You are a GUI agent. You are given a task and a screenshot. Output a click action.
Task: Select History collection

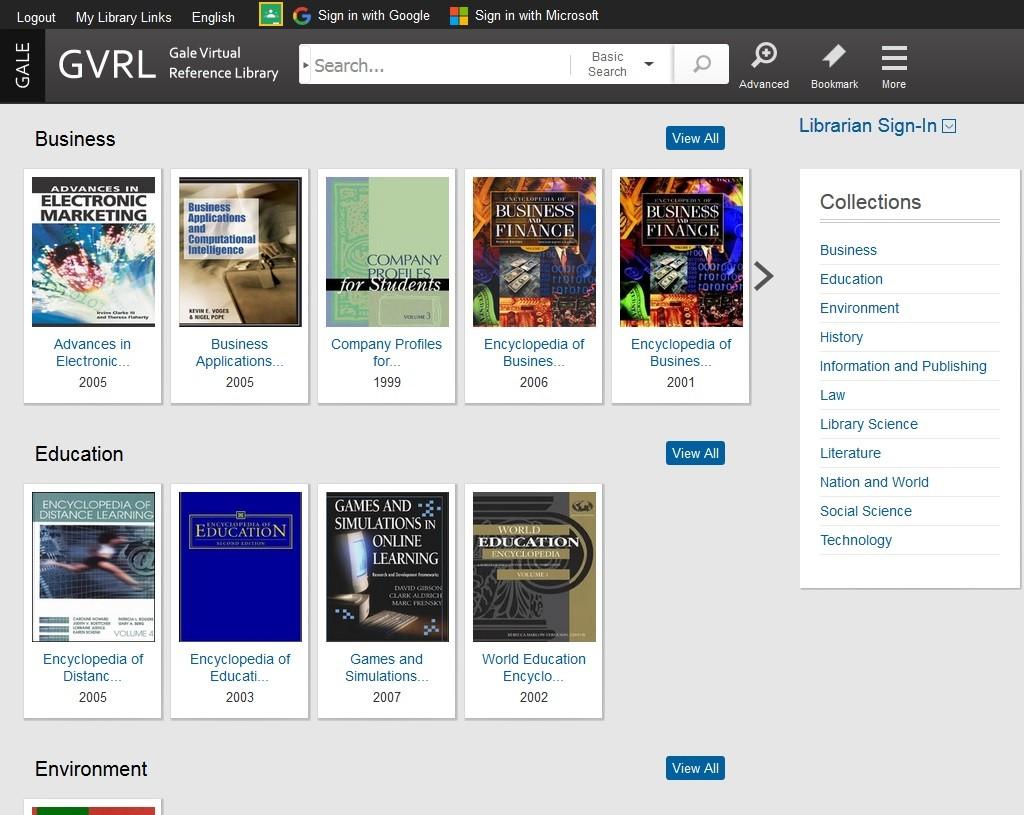(x=841, y=337)
